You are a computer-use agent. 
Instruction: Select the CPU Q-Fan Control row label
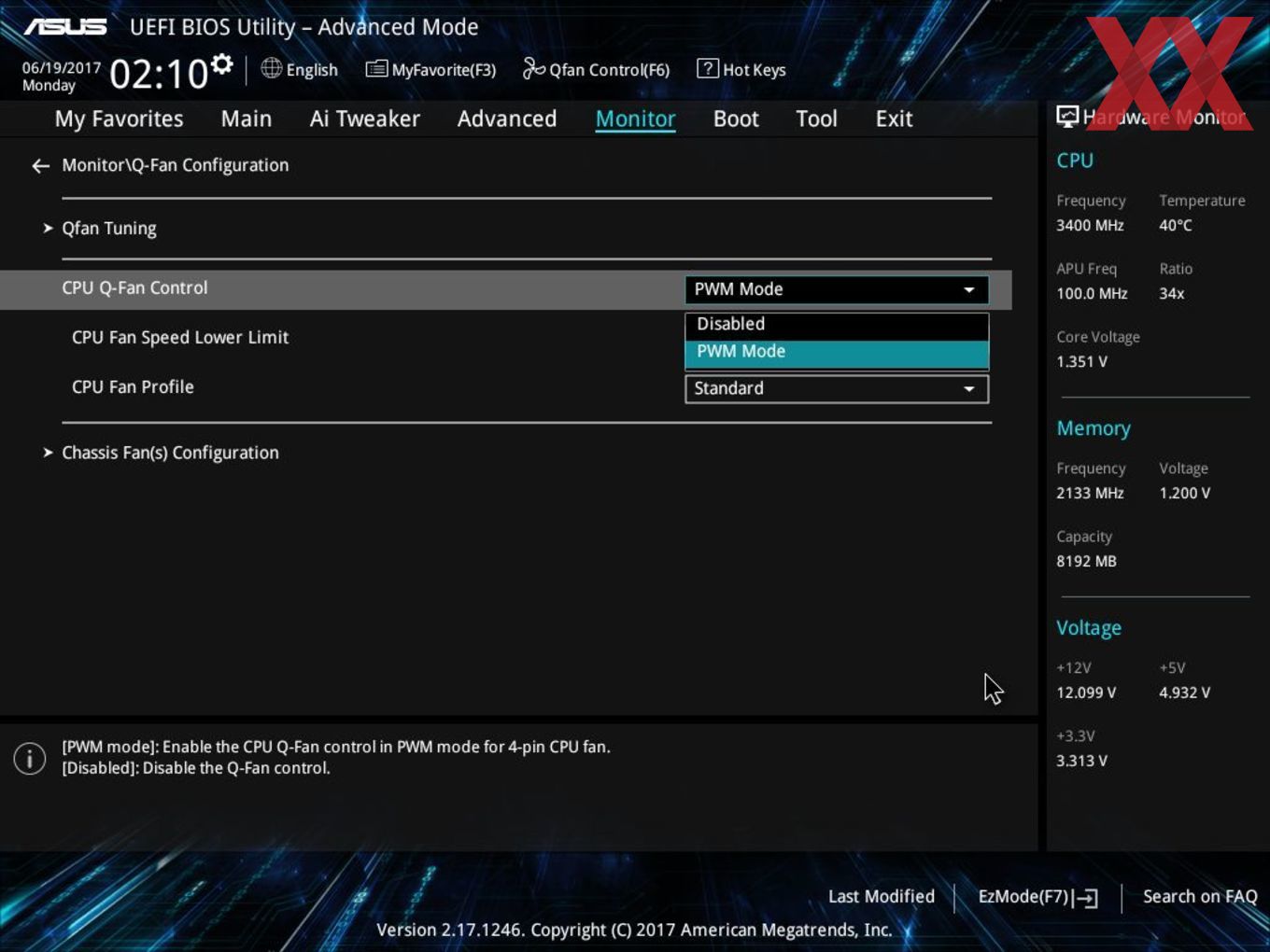134,288
